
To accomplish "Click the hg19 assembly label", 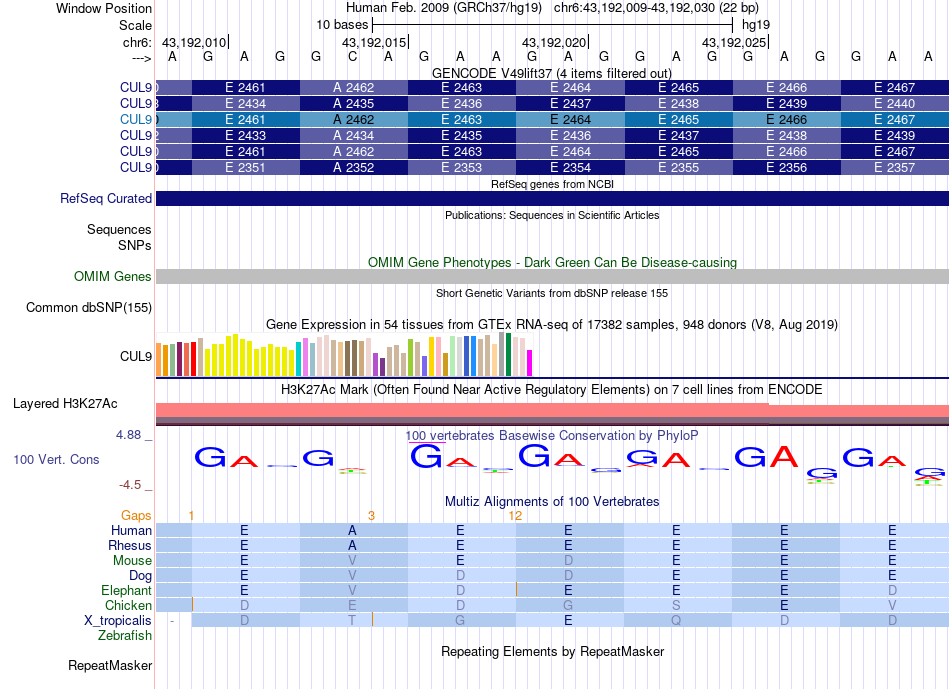I will point(756,25).
